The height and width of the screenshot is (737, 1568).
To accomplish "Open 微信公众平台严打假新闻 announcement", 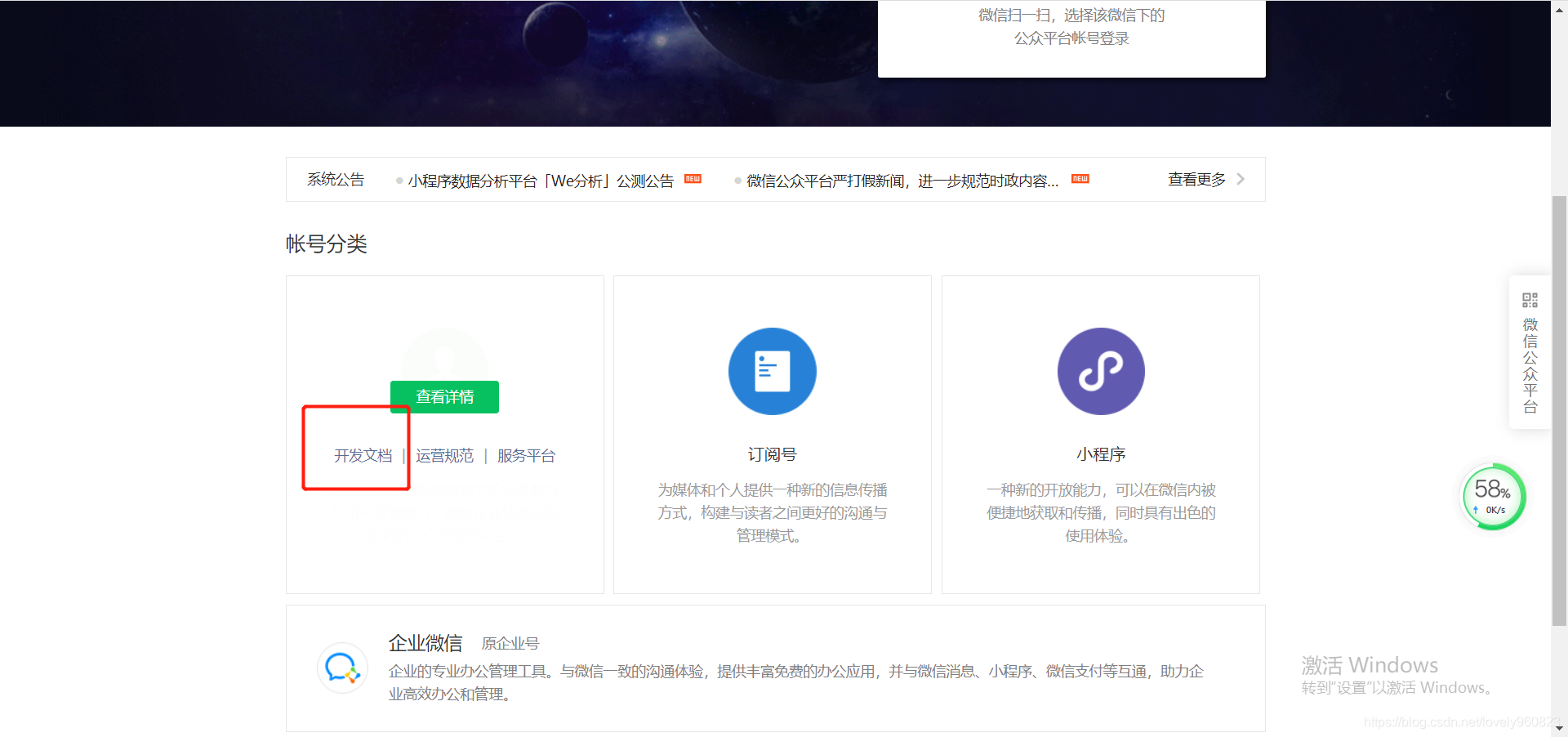I will tap(902, 181).
